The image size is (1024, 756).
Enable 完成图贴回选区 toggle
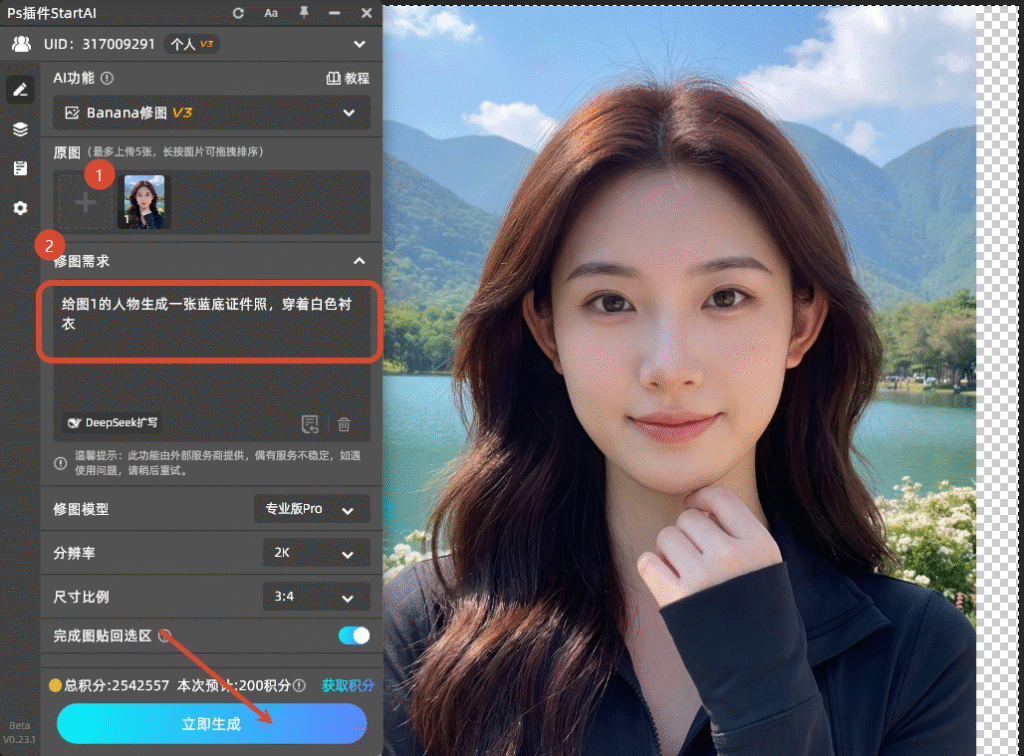click(x=351, y=635)
